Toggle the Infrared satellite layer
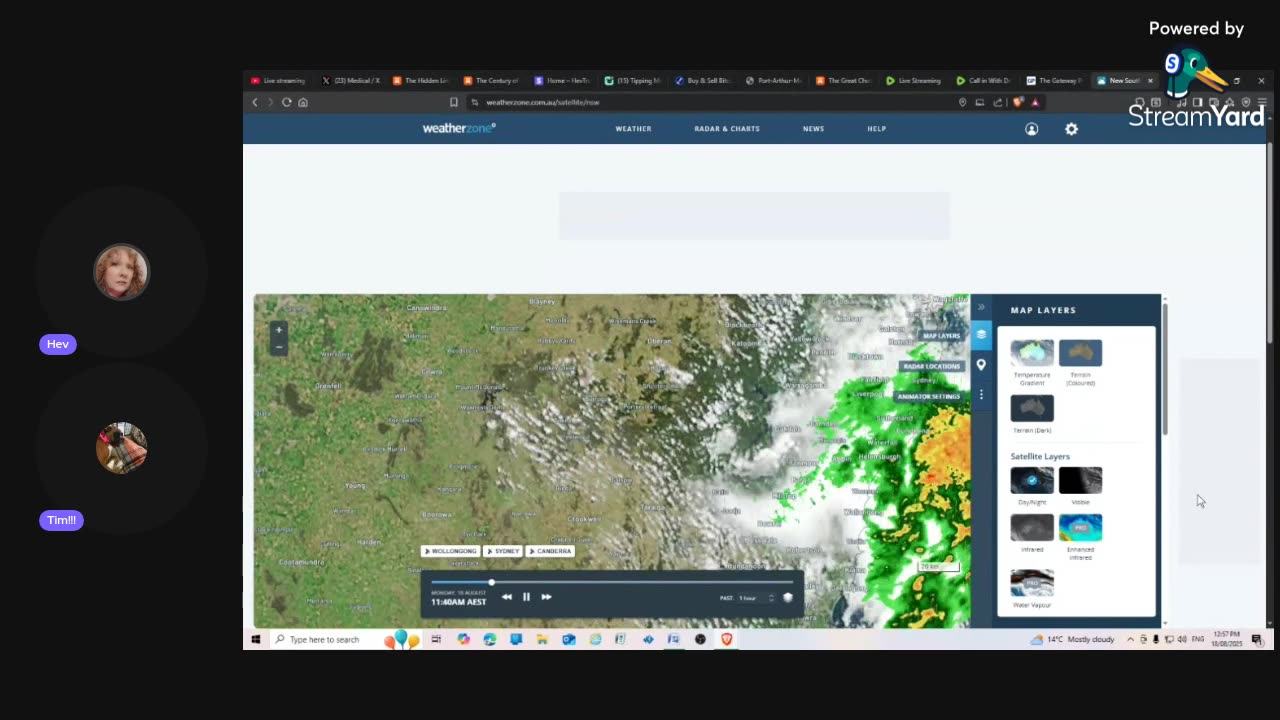This screenshot has width=1280, height=720. pyautogui.click(x=1032, y=527)
